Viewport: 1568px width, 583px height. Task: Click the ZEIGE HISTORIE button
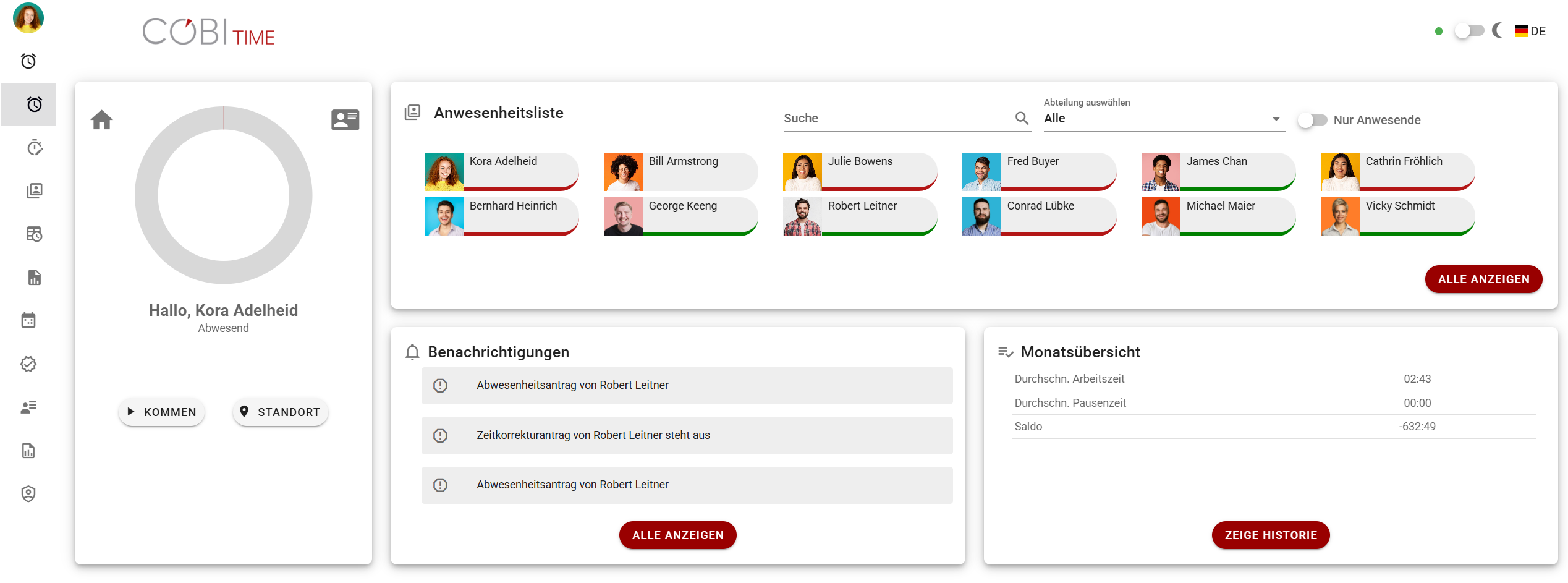[1270, 535]
